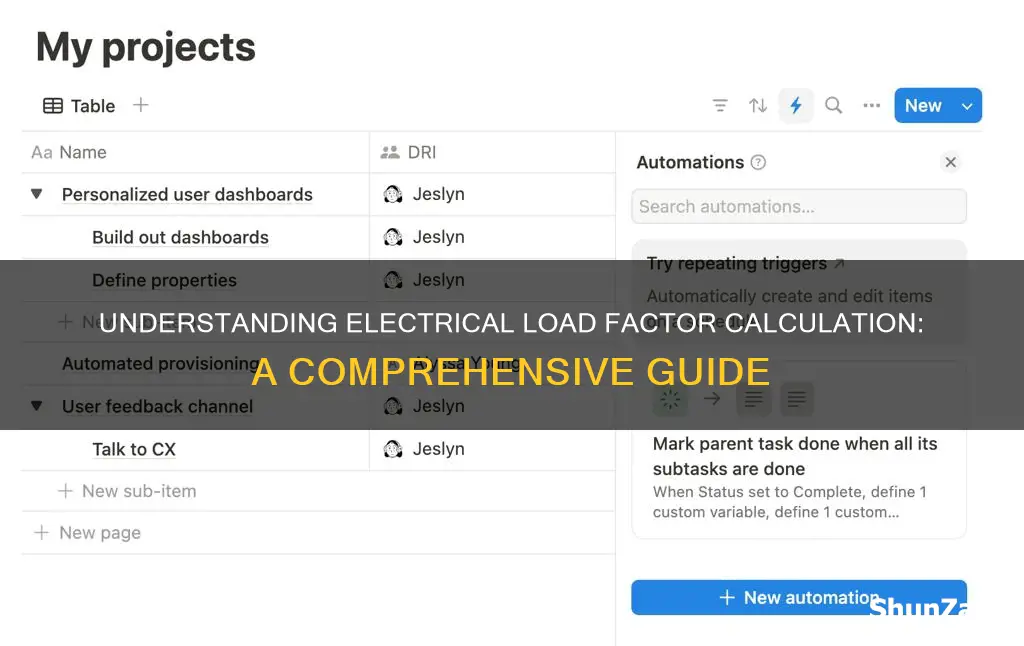Open Personalized user dashboards page

point(187,194)
